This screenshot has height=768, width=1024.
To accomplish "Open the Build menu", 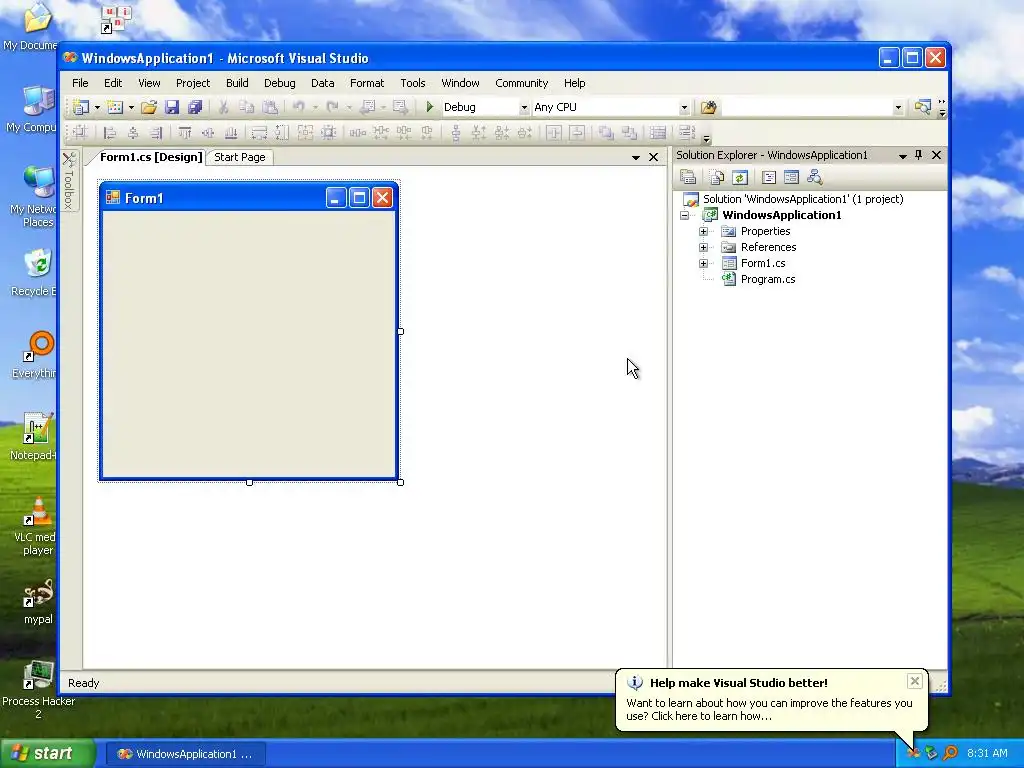I will (237, 83).
